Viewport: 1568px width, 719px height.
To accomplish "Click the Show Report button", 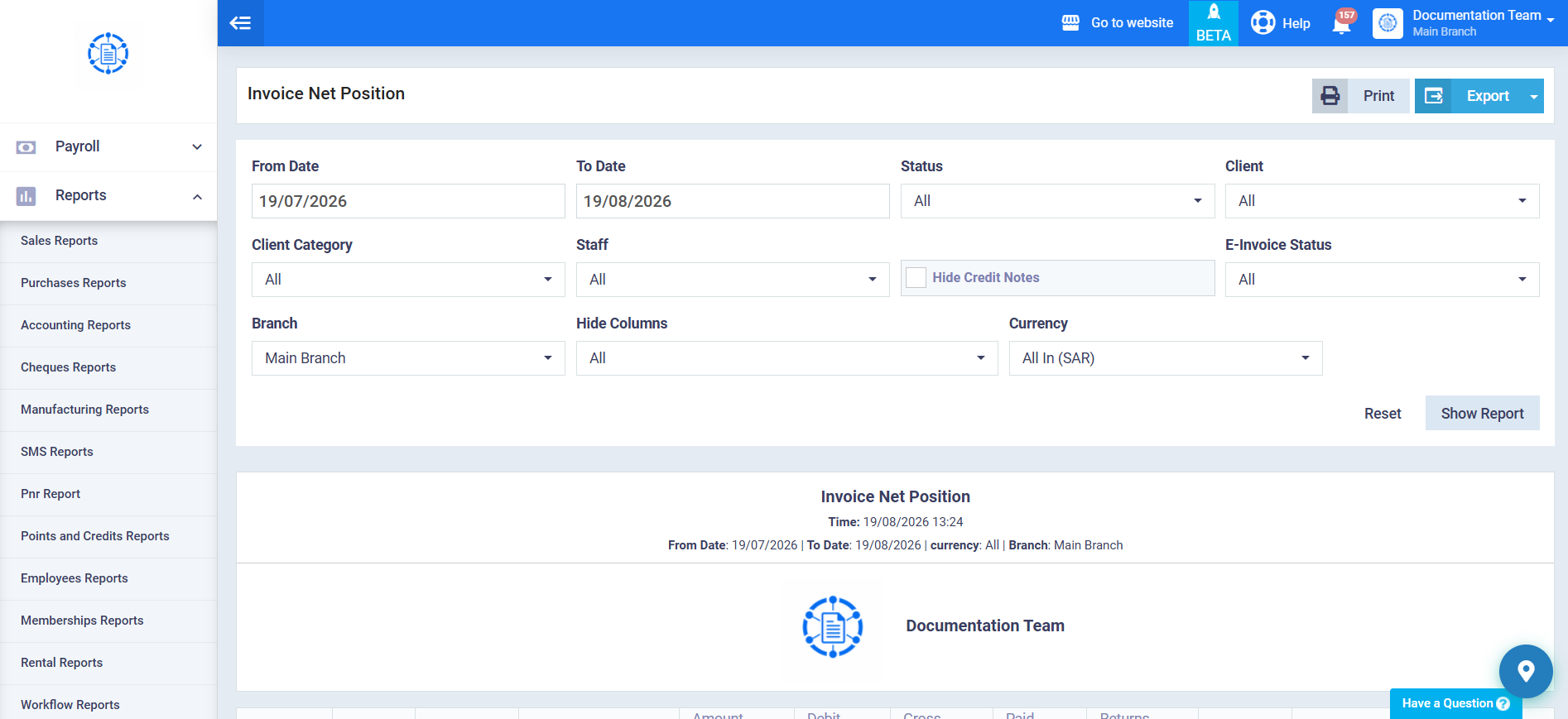I will tap(1482, 413).
